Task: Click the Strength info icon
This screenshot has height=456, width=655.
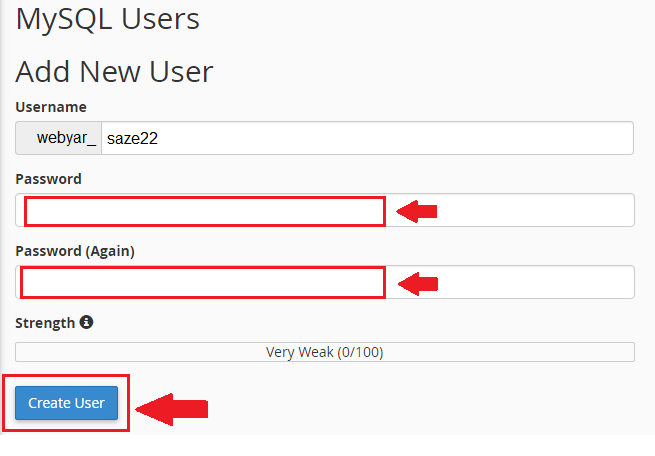Action: (x=86, y=323)
